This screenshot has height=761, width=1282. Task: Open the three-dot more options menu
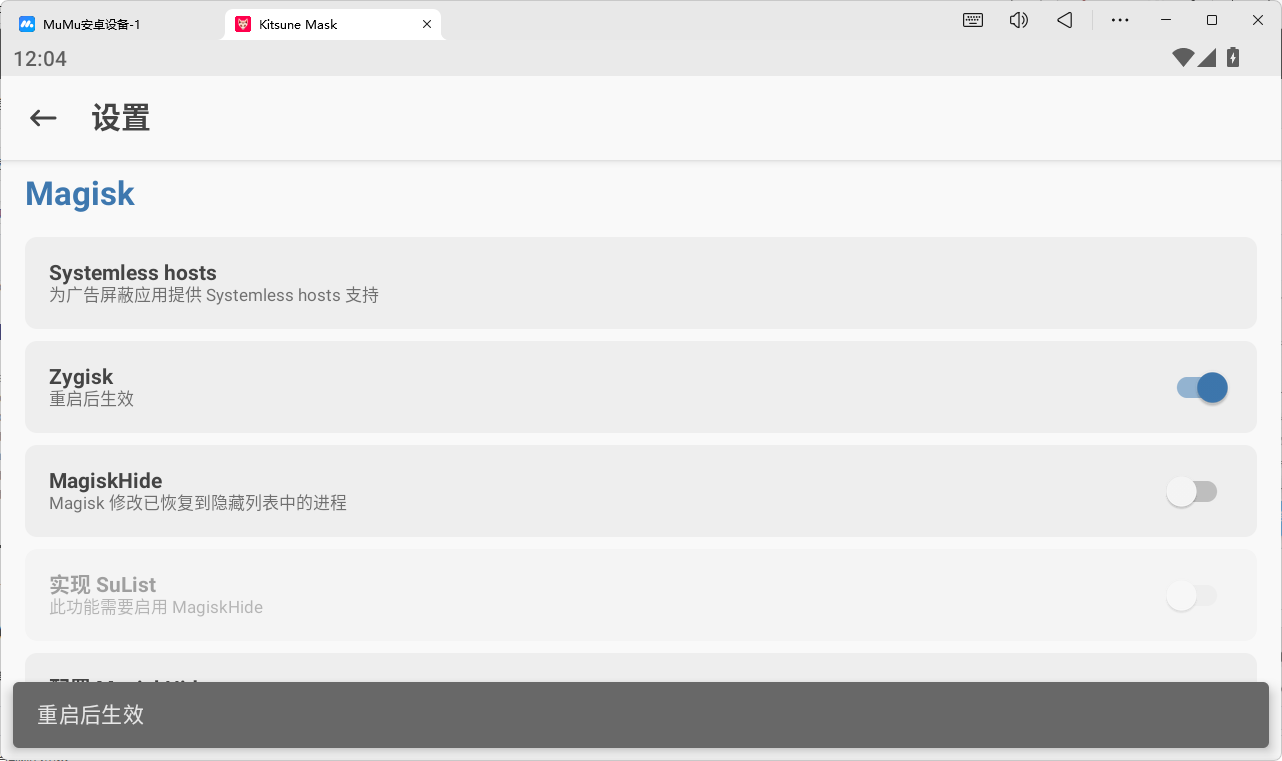tap(1120, 20)
